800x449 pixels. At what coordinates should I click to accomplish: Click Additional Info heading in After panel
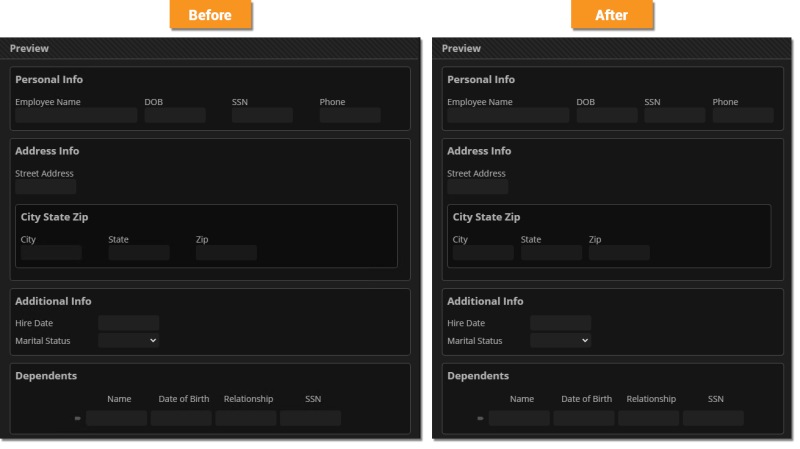[485, 301]
